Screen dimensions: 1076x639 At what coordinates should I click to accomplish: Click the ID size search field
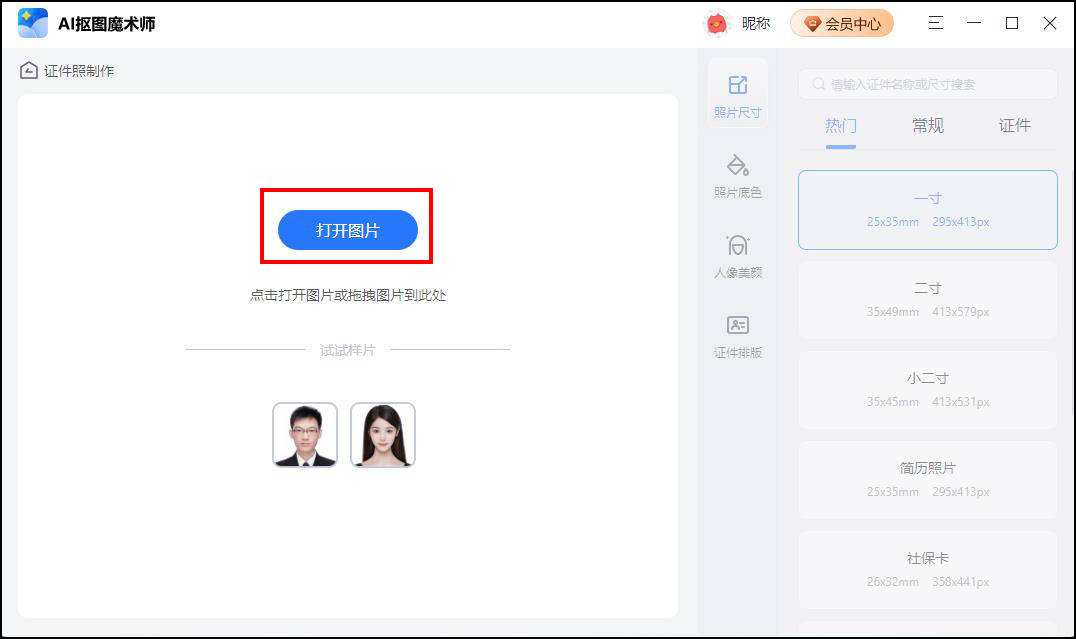click(x=928, y=84)
